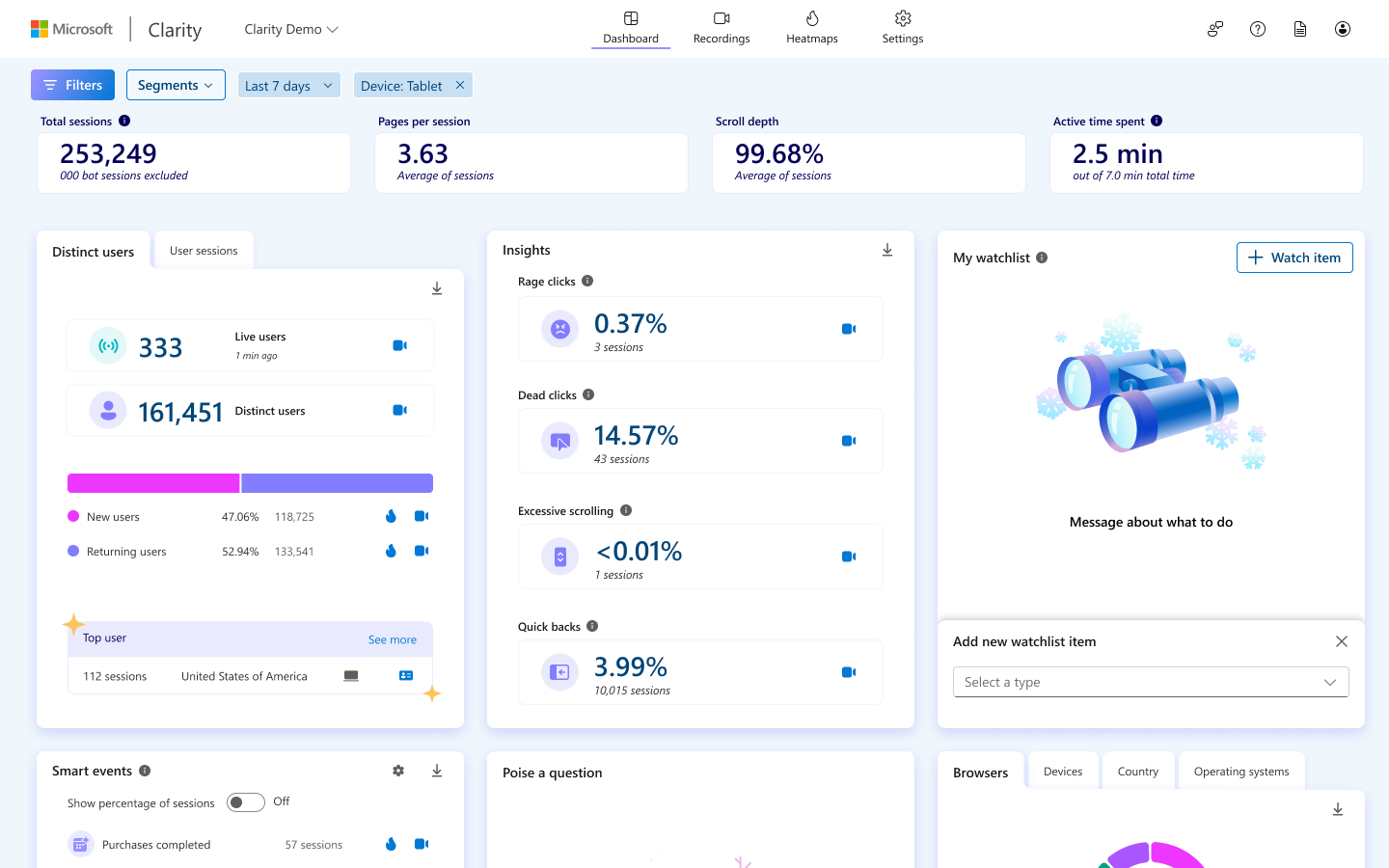Toggle Show percentage of sessions switch
Screen dimensions: 1389x868
tap(245, 801)
